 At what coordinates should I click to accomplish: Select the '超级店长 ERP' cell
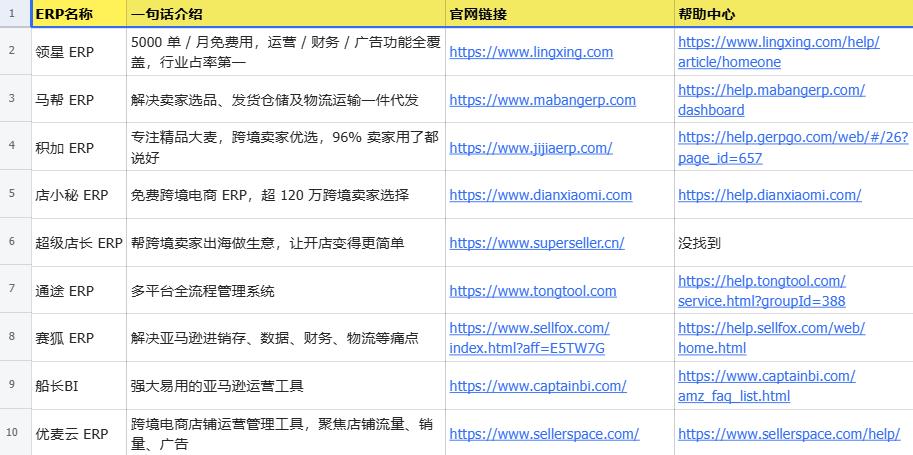(79, 242)
